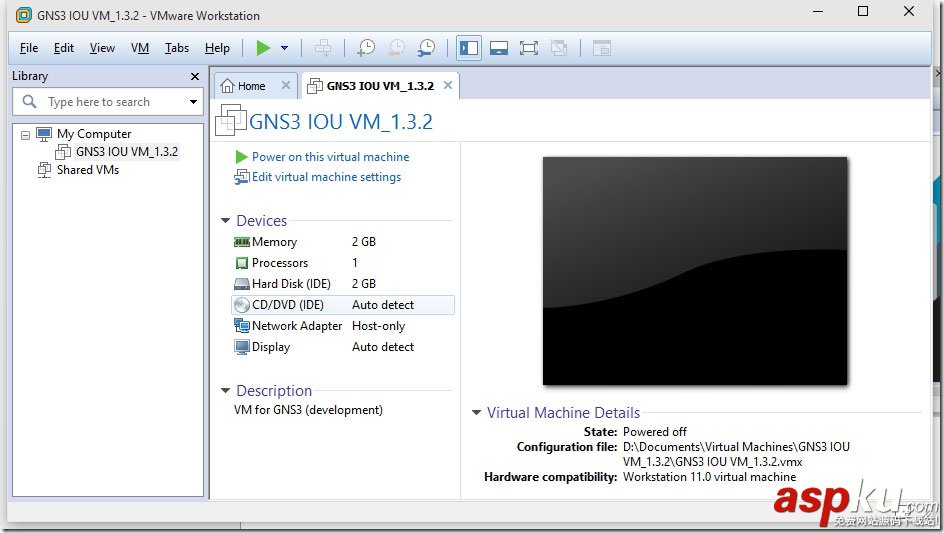Screen dimensions: 944x533
Task: Open the File menu
Action: point(28,48)
